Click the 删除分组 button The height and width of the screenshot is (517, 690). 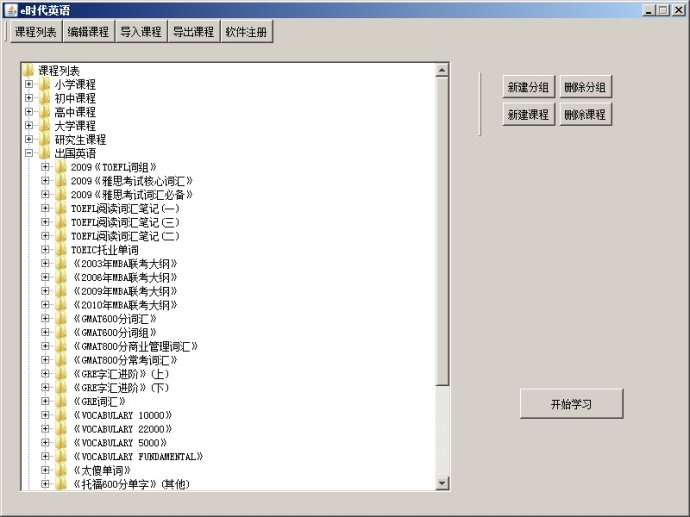(x=585, y=87)
